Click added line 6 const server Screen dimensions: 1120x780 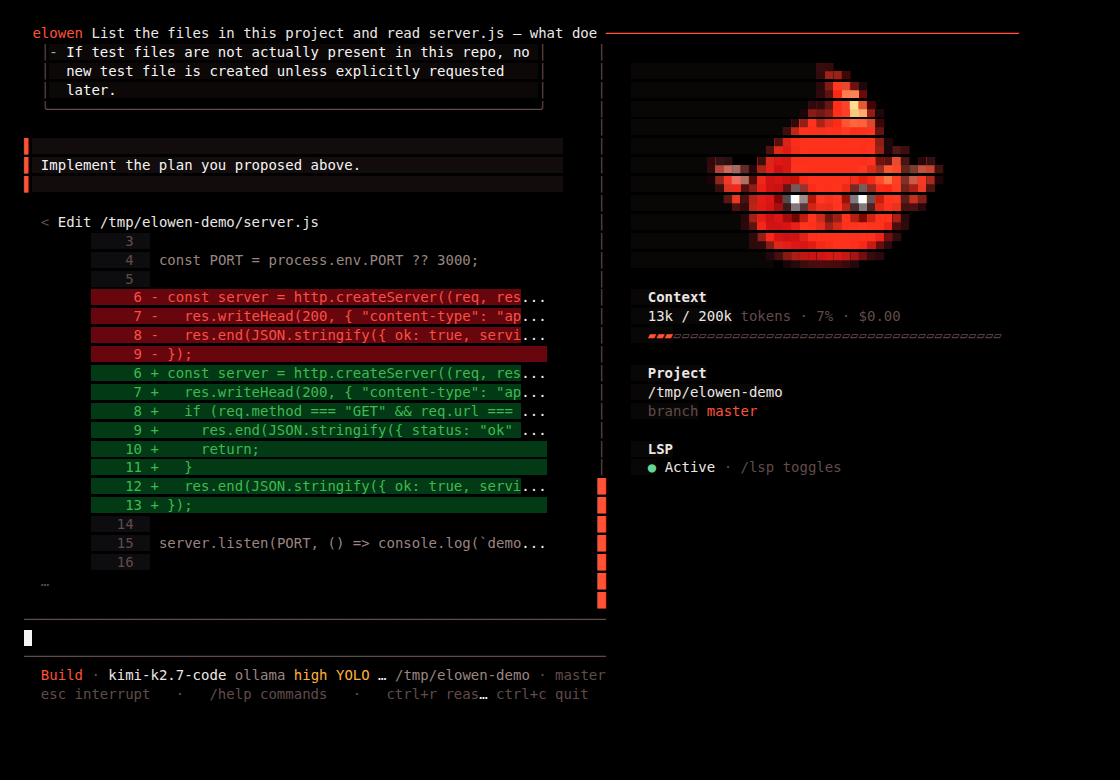tap(319, 373)
